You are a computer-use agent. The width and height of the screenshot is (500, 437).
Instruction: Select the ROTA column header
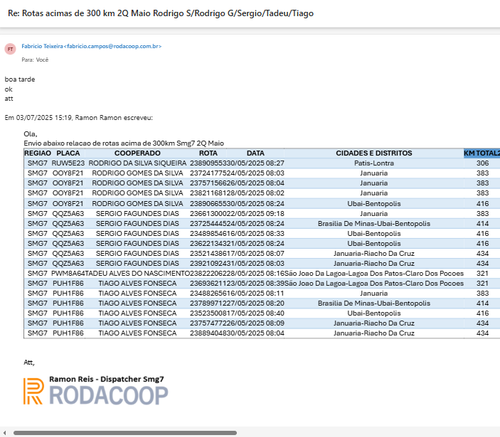(208, 153)
